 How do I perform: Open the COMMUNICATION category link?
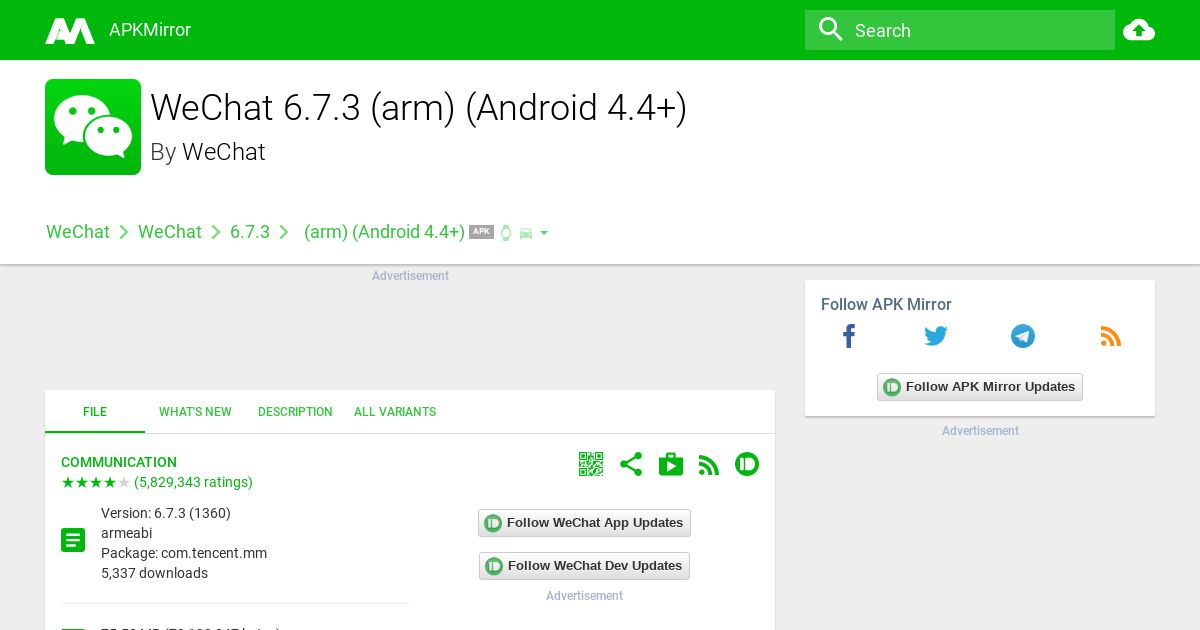click(119, 462)
